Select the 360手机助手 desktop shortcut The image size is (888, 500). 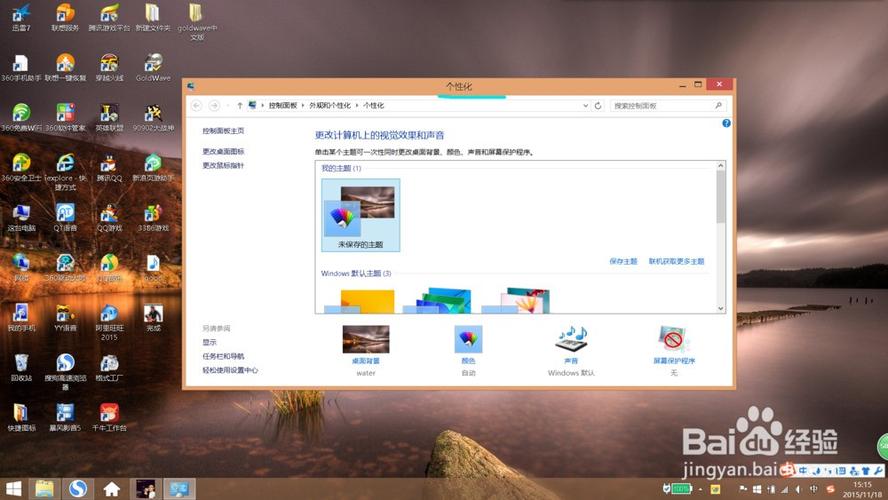click(x=21, y=67)
